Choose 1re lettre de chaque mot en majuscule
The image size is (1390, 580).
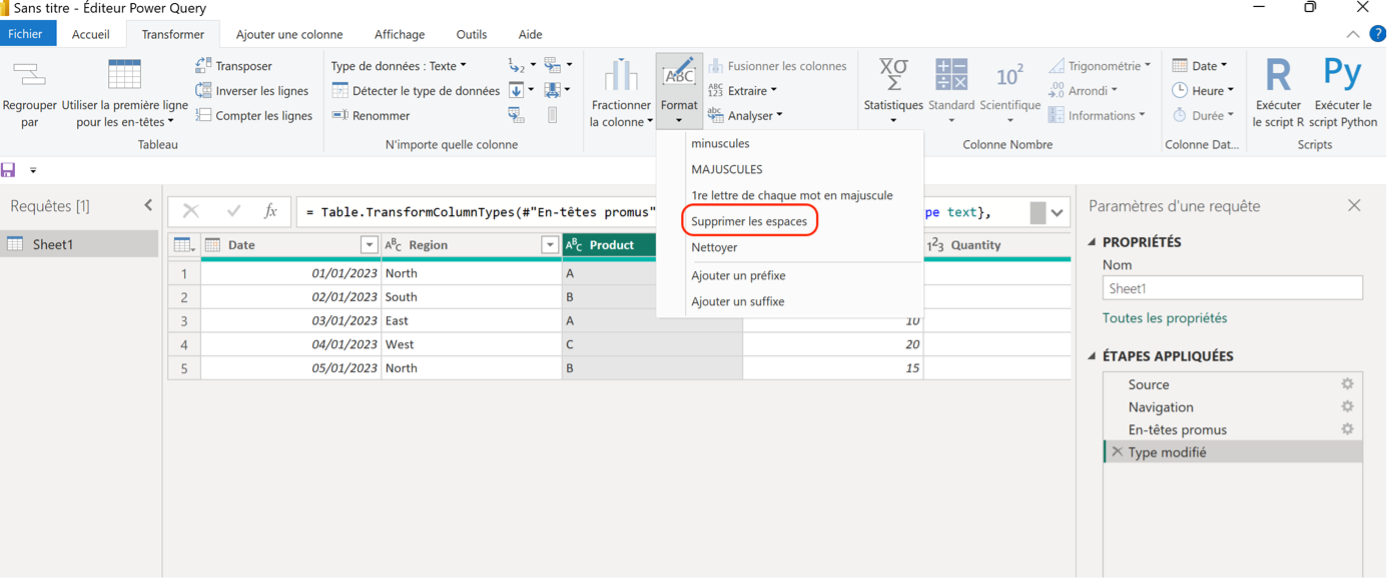[792, 195]
